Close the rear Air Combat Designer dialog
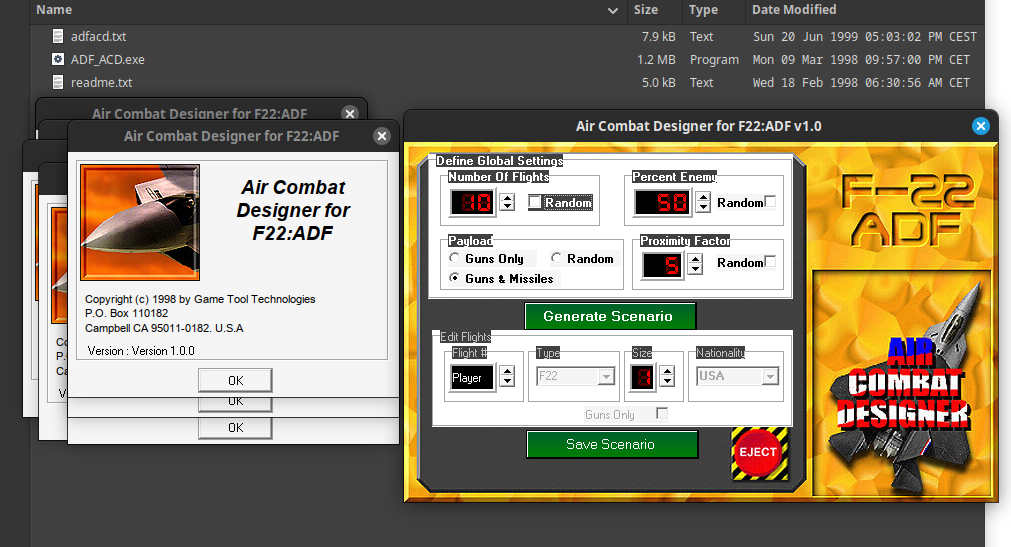 pyautogui.click(x=349, y=114)
